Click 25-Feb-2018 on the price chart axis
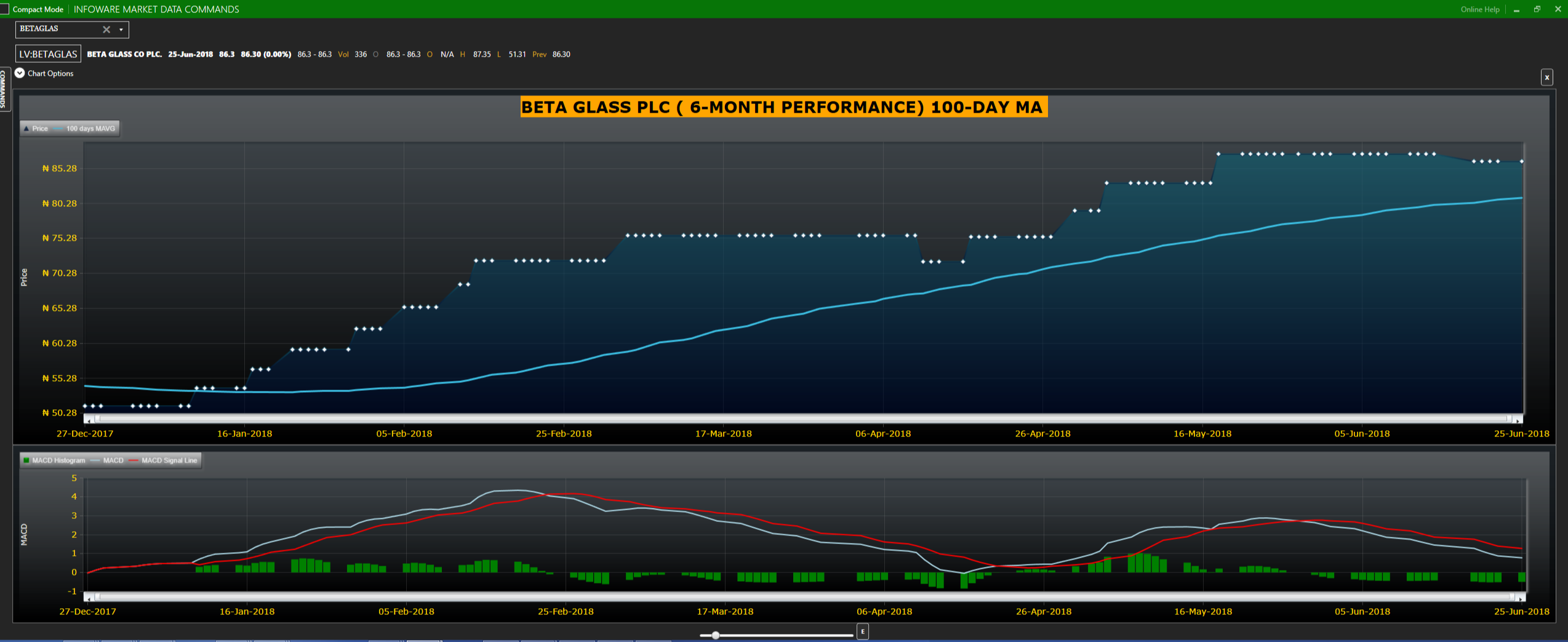The height and width of the screenshot is (642, 1568). [564, 434]
